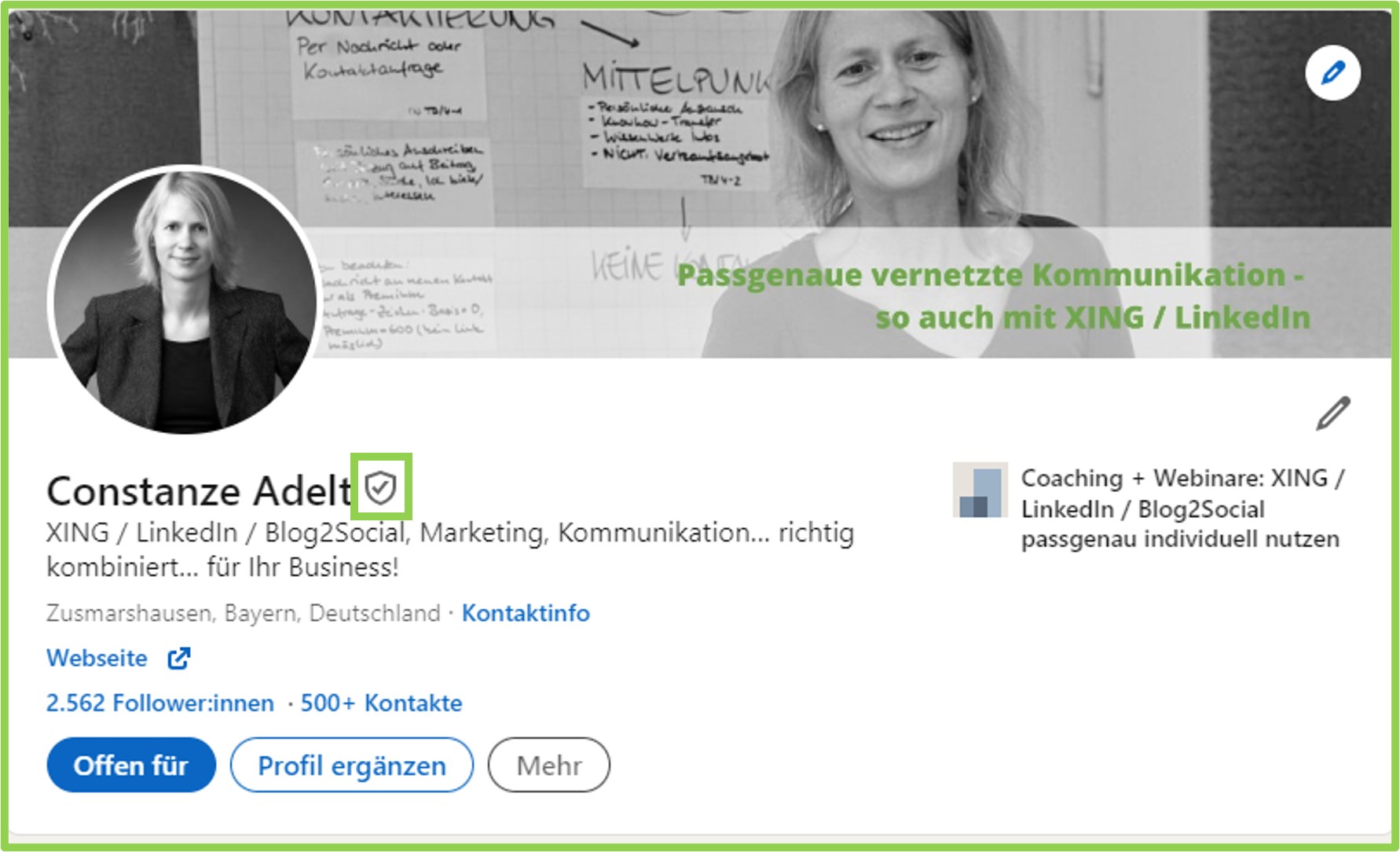Expand the Profil ergänzen options
The width and height of the screenshot is (1400, 852).
(352, 765)
